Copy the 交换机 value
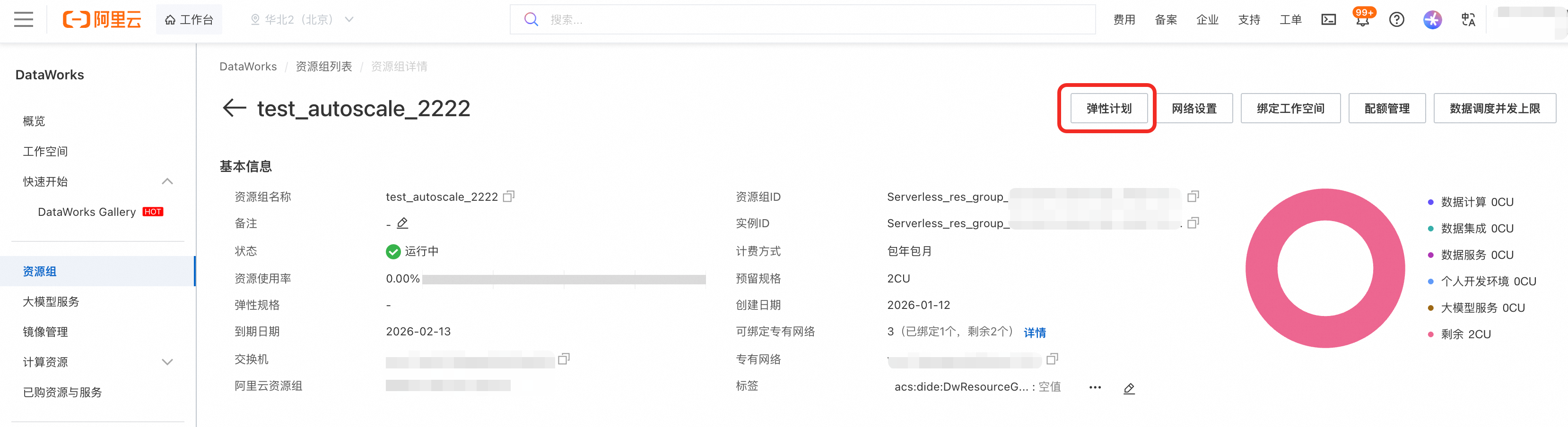The height and width of the screenshot is (427, 1568). pyautogui.click(x=564, y=359)
